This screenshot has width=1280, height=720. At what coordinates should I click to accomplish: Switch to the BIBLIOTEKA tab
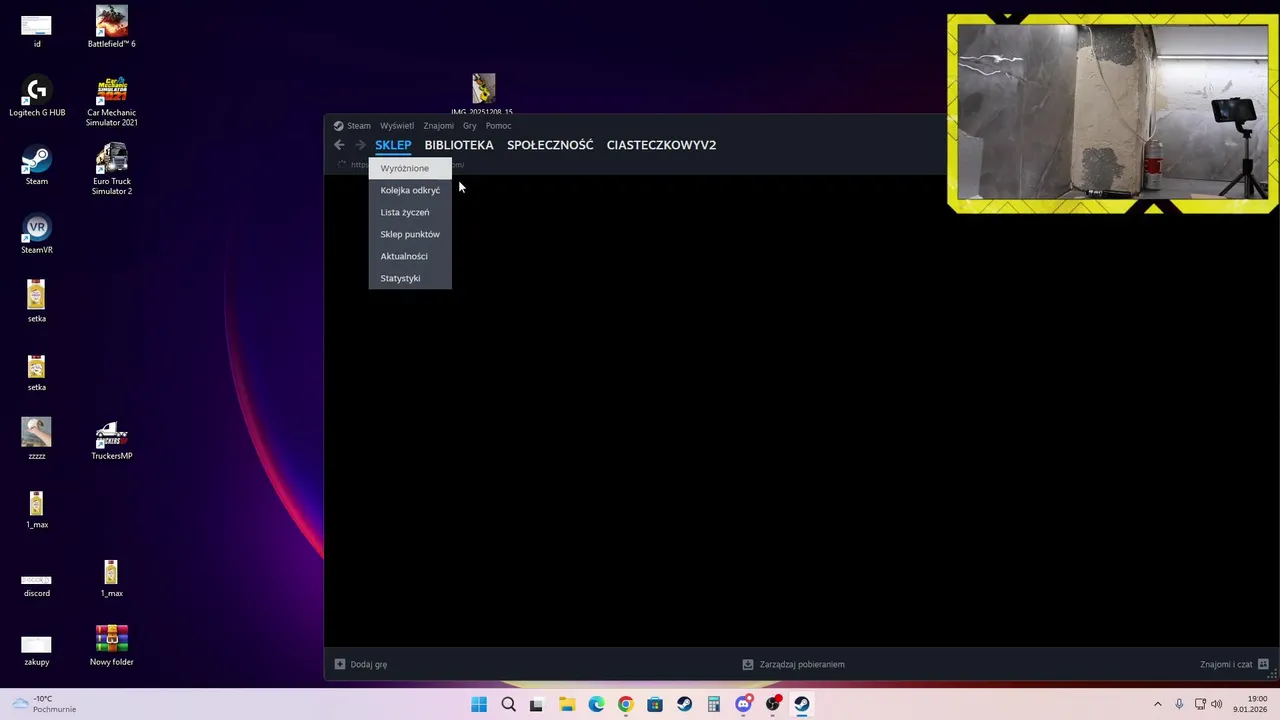tap(459, 145)
